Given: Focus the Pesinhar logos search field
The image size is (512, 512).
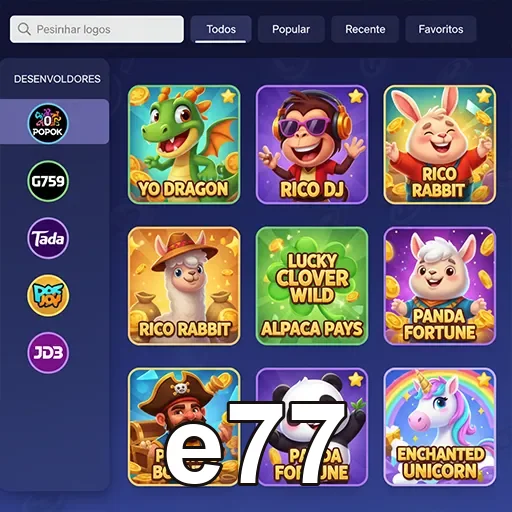Looking at the screenshot, I should coord(97,29).
